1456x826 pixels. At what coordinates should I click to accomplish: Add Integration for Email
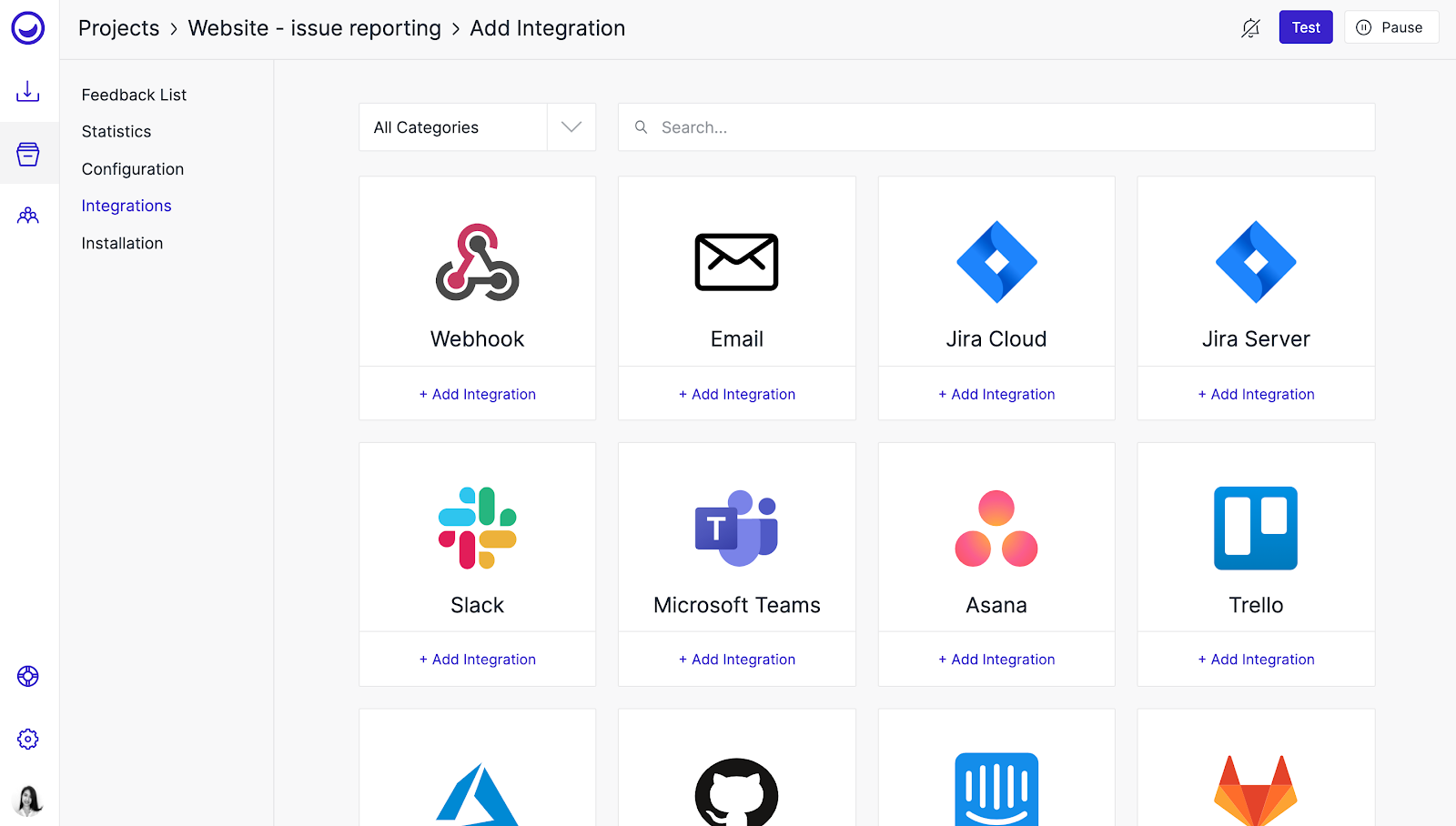click(x=736, y=394)
